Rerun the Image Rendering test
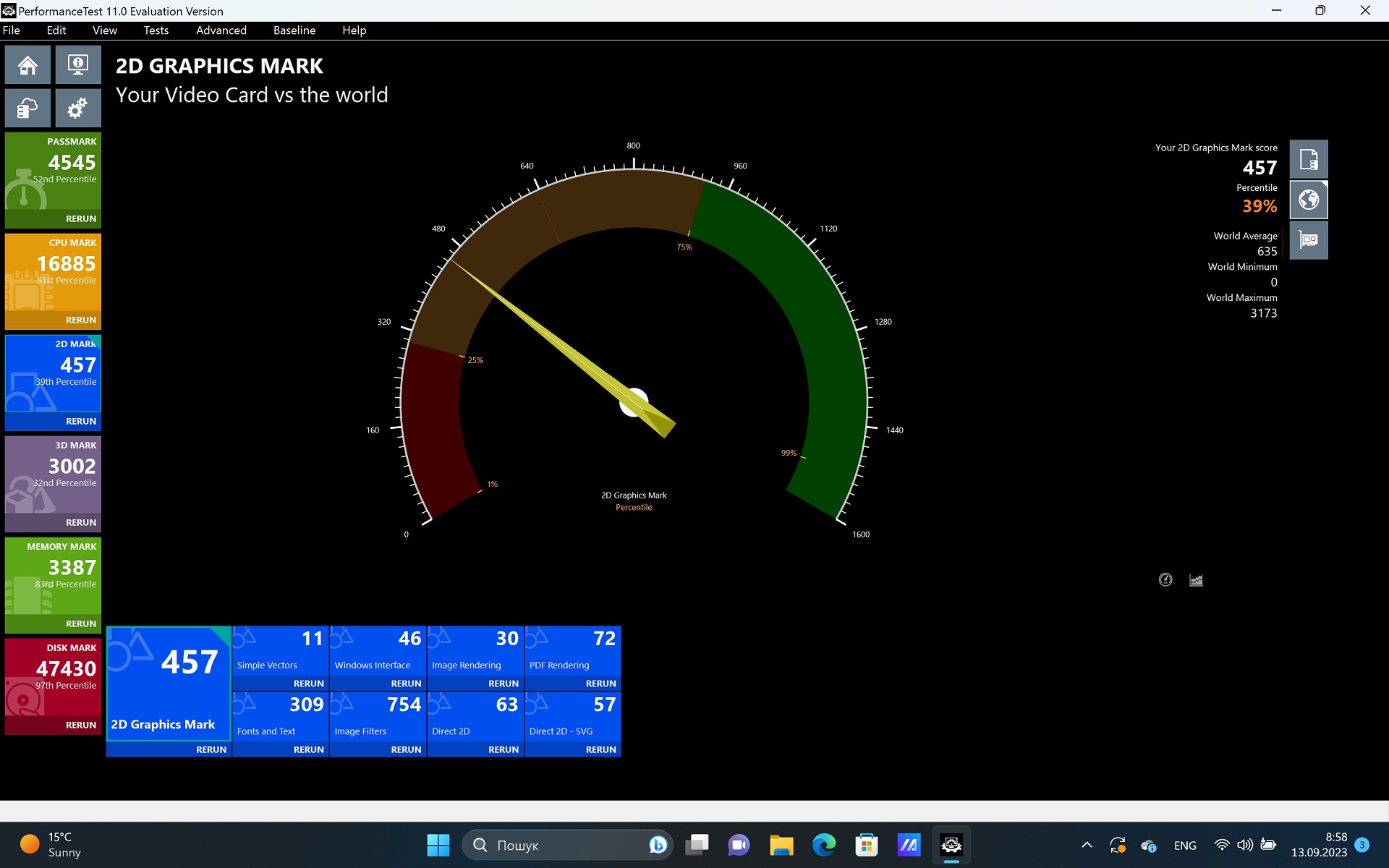The image size is (1389, 868). tap(504, 684)
